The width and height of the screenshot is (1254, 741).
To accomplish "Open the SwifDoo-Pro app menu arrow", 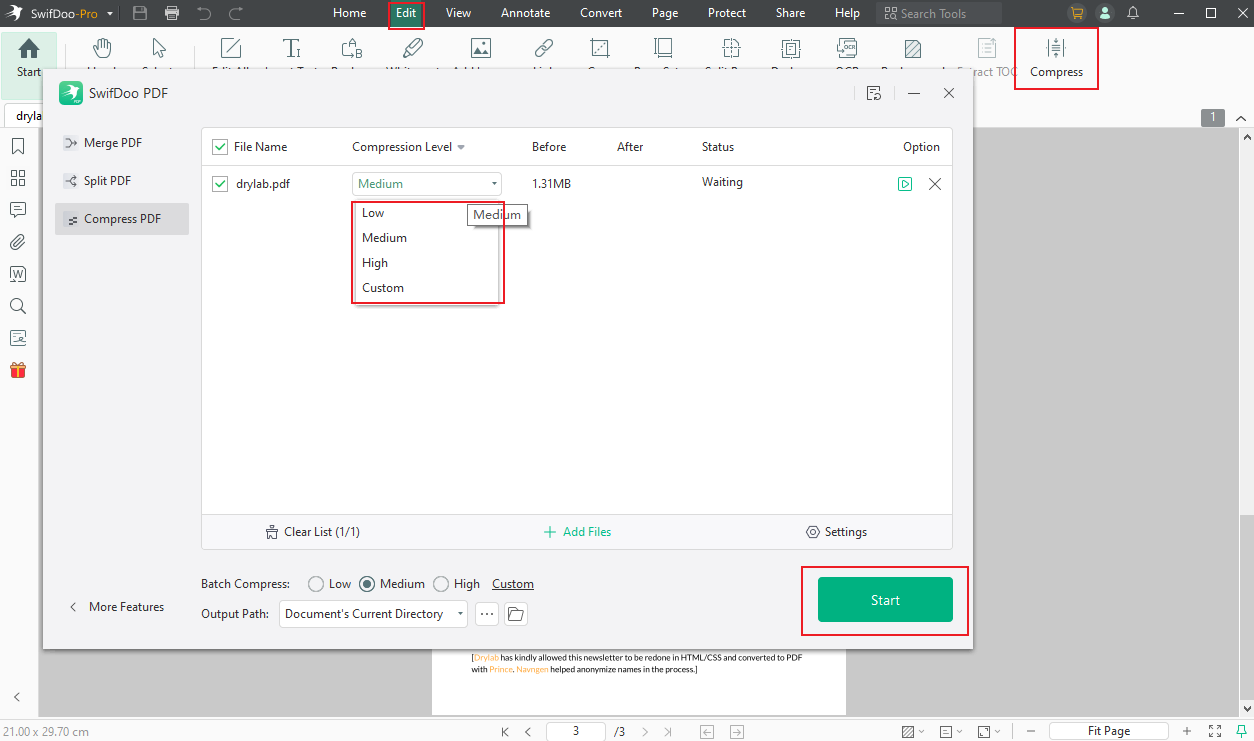I will pos(109,13).
